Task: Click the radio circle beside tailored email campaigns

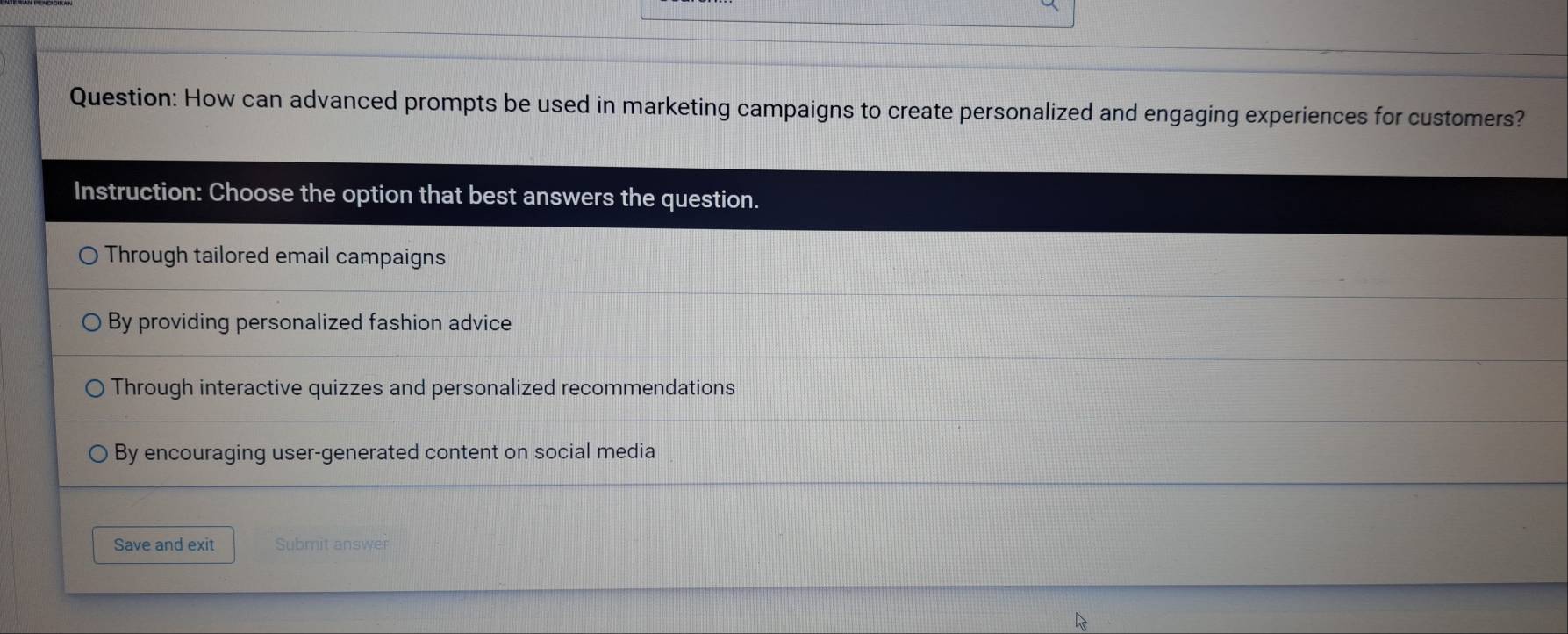Action: (x=89, y=256)
